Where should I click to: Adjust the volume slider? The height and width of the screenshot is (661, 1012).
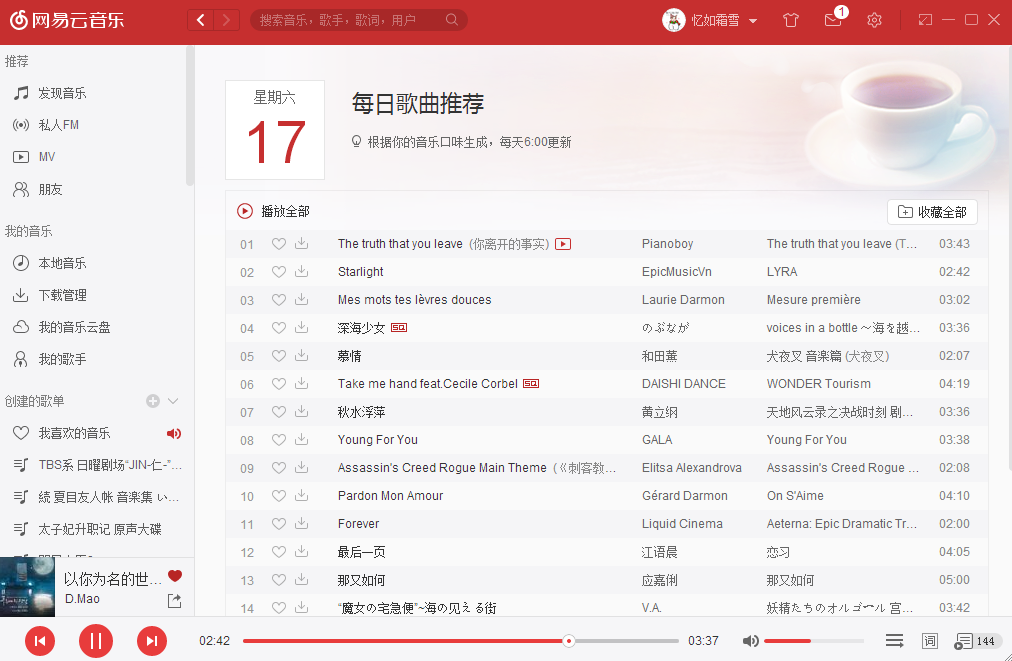(x=814, y=641)
